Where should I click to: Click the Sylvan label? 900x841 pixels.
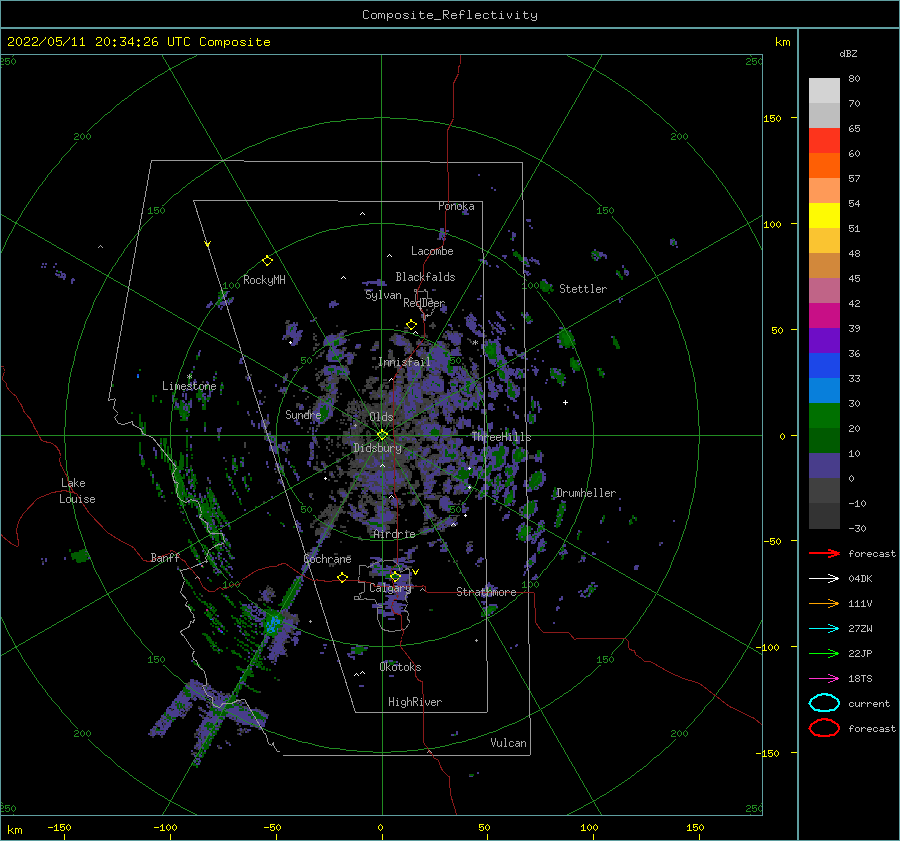[x=383, y=295]
